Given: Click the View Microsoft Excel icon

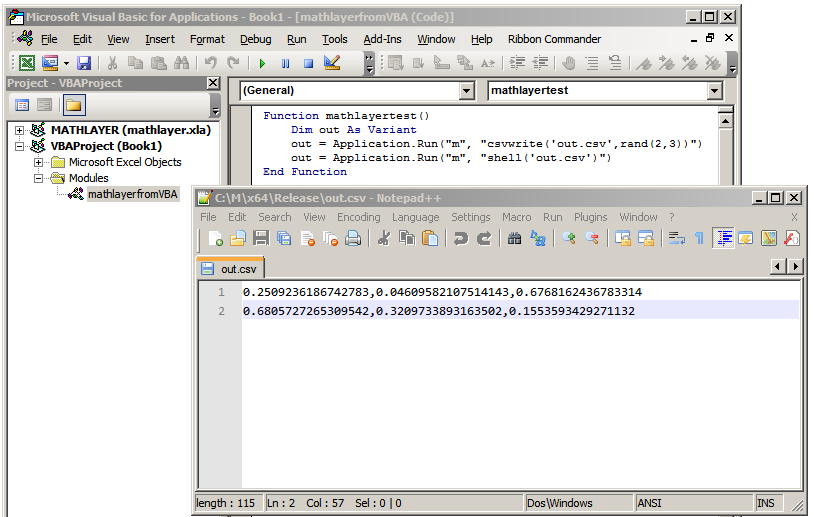Looking at the screenshot, I should (x=27, y=63).
